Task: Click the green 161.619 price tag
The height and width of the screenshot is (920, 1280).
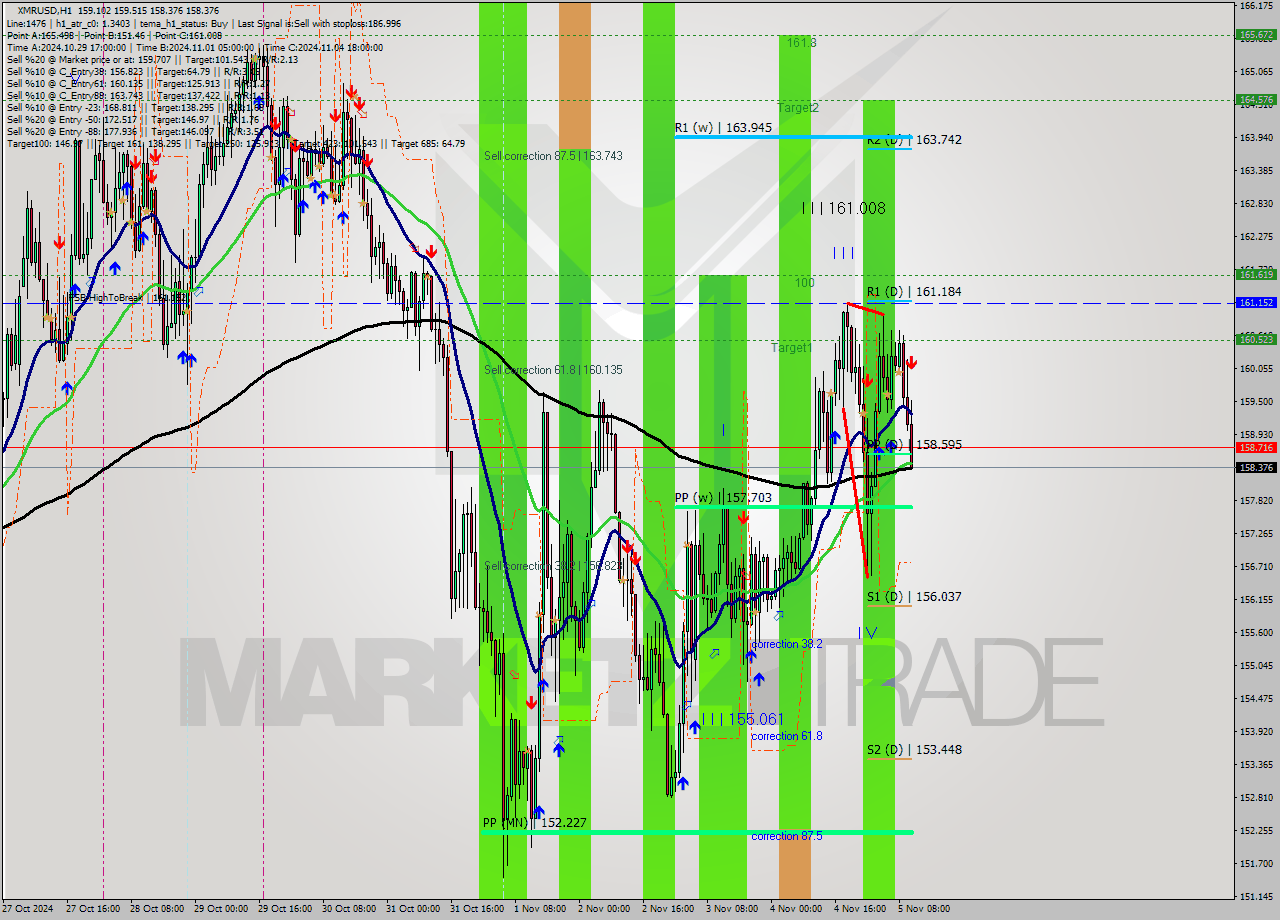Action: pos(1256,274)
